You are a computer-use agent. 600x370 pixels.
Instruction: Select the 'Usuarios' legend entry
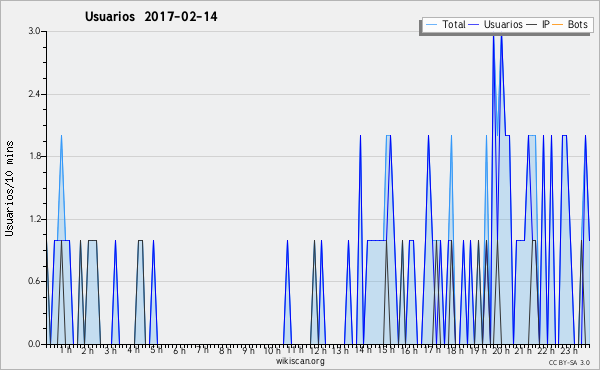503,24
